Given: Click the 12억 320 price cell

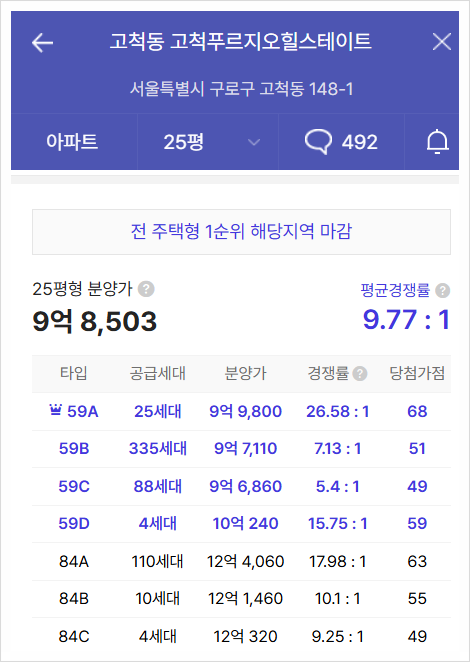Looking at the screenshot, I should (x=245, y=637).
